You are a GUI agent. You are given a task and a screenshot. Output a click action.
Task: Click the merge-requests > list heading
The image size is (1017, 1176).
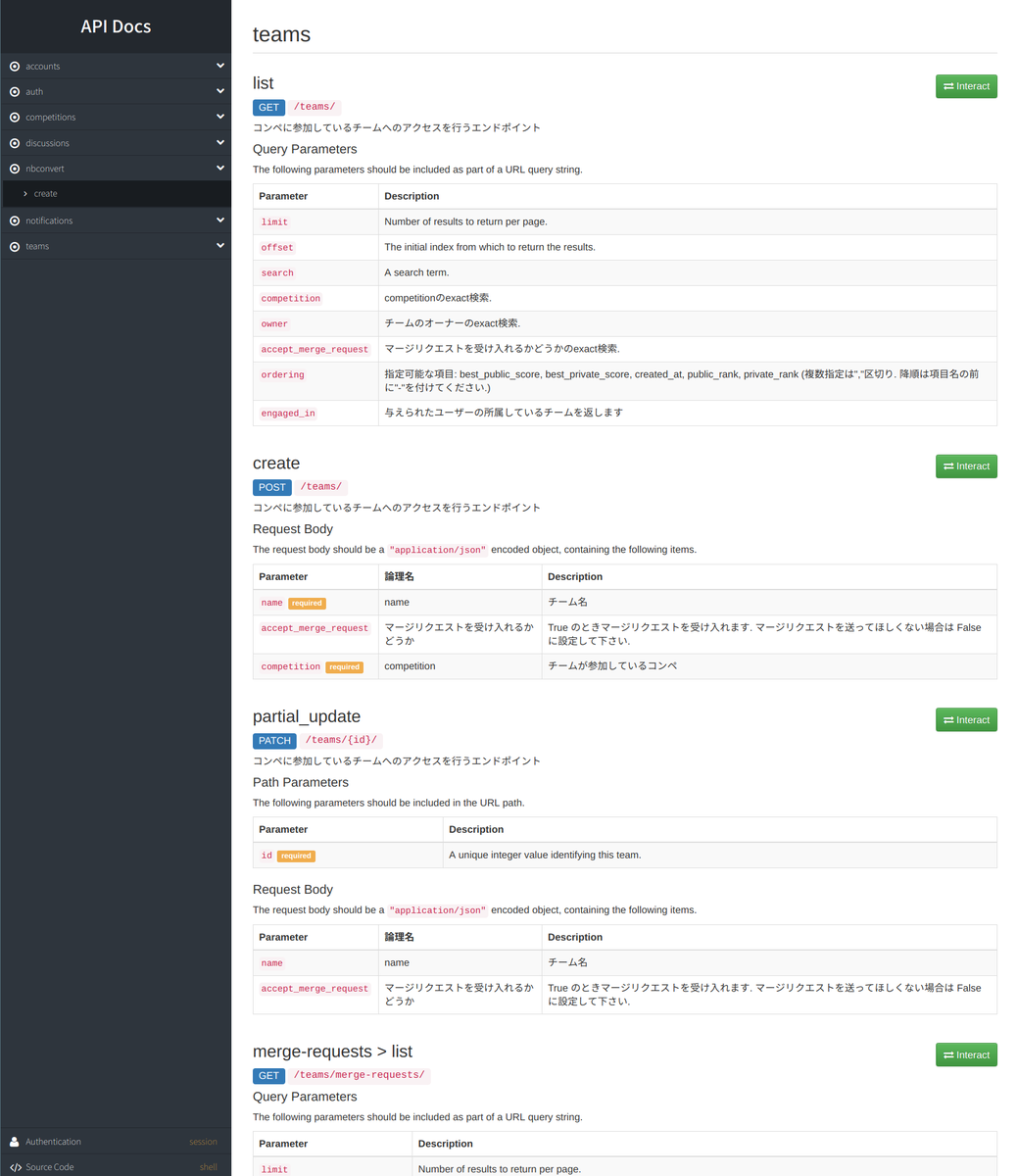click(x=332, y=1052)
